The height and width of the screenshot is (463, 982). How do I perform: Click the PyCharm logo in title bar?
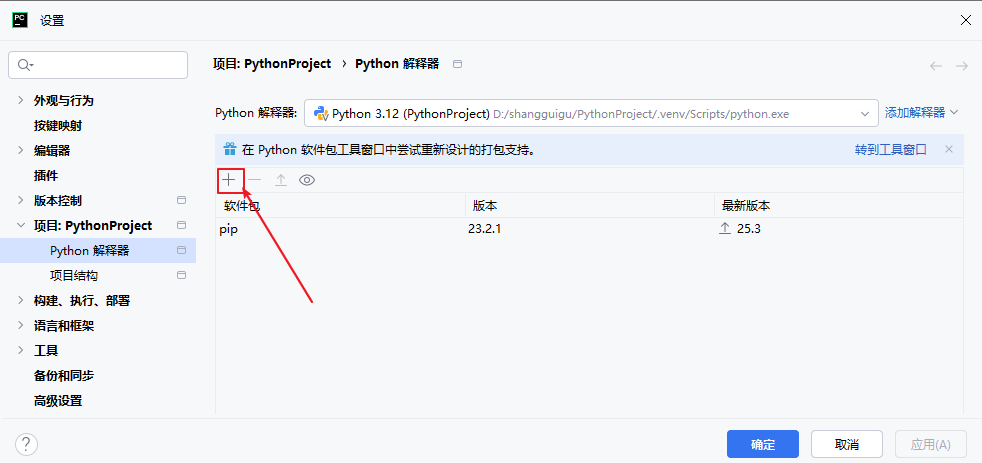click(x=20, y=20)
